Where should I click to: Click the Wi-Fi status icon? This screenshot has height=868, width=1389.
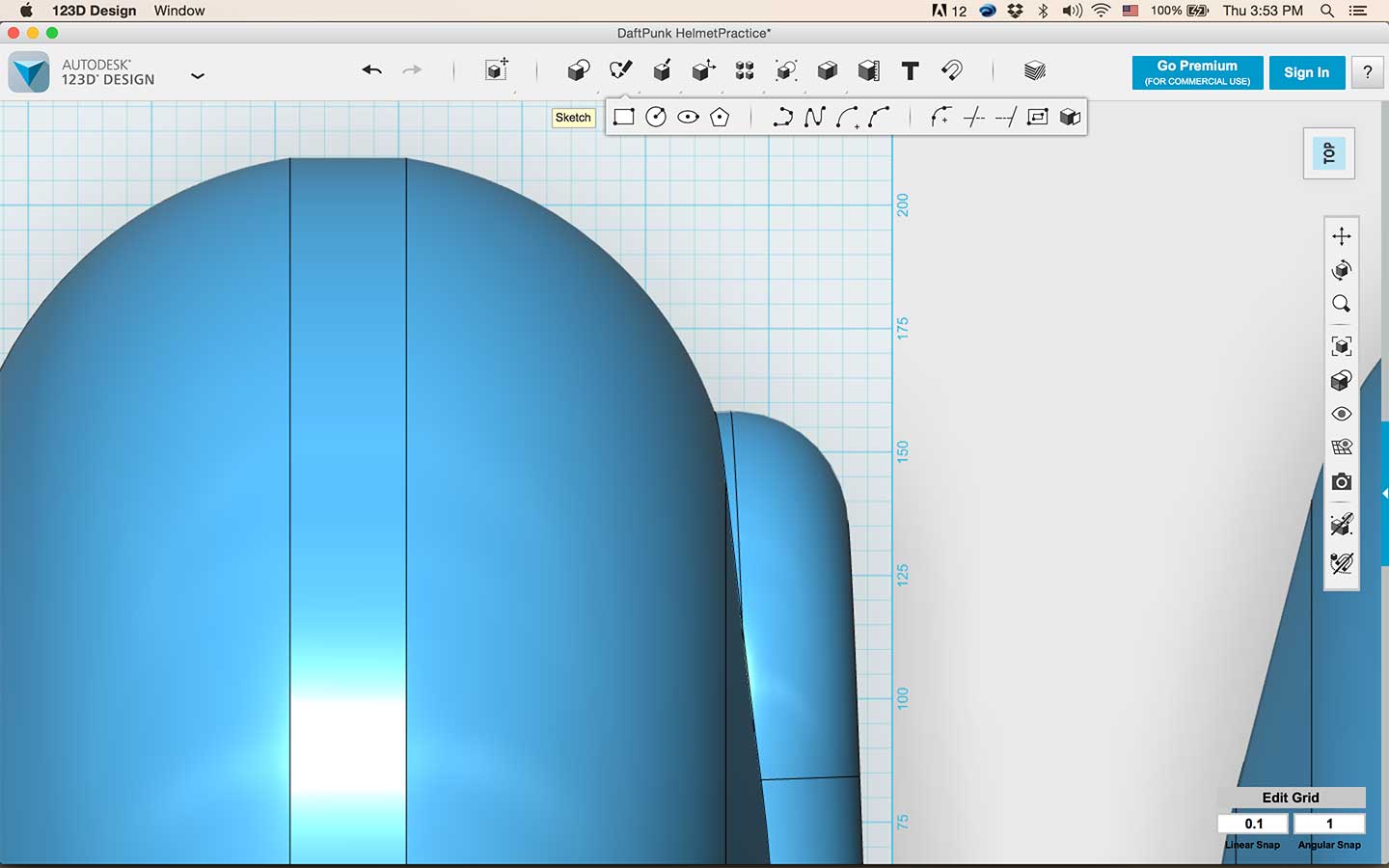pyautogui.click(x=1101, y=11)
